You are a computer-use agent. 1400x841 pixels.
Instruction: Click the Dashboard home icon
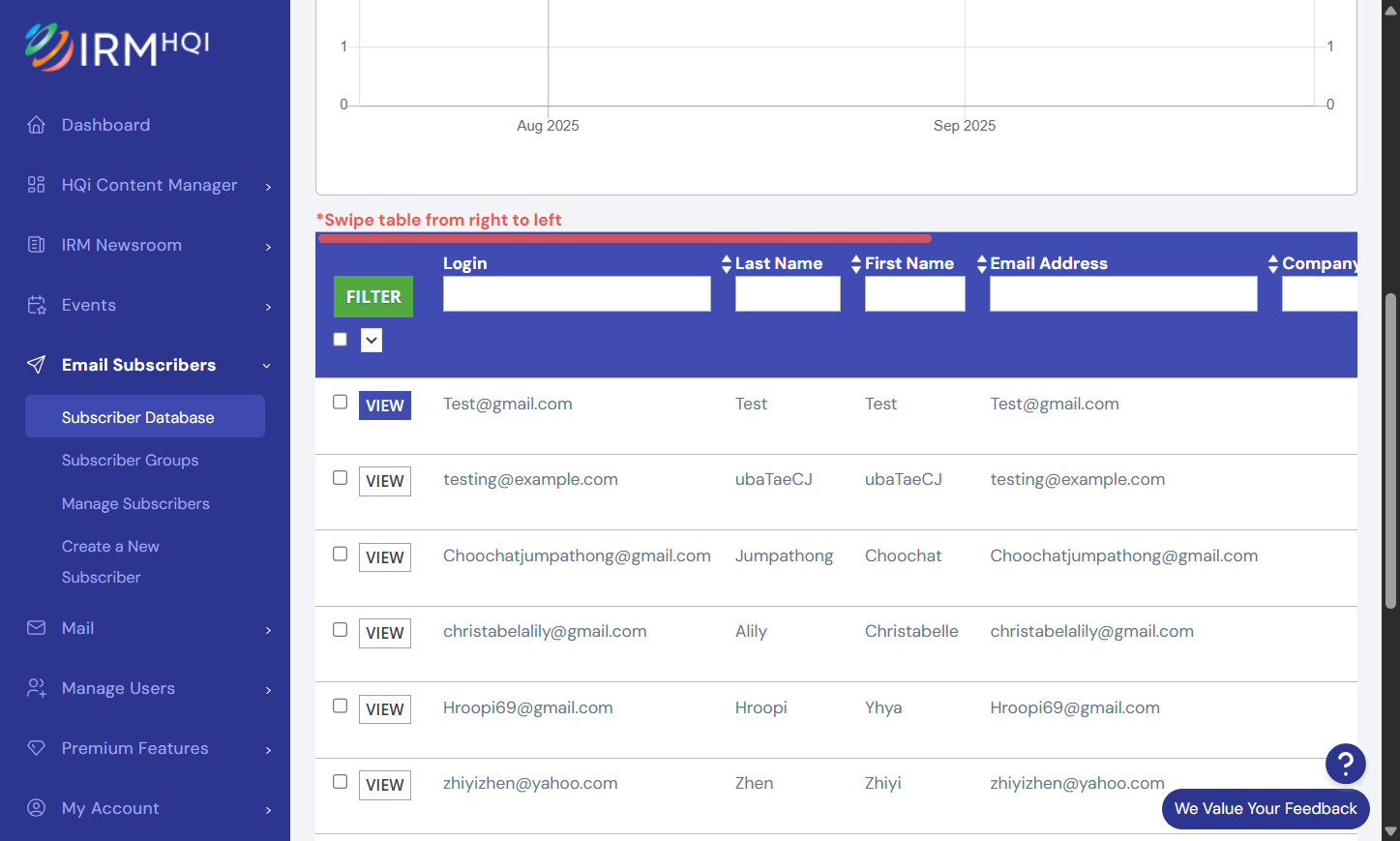point(37,125)
